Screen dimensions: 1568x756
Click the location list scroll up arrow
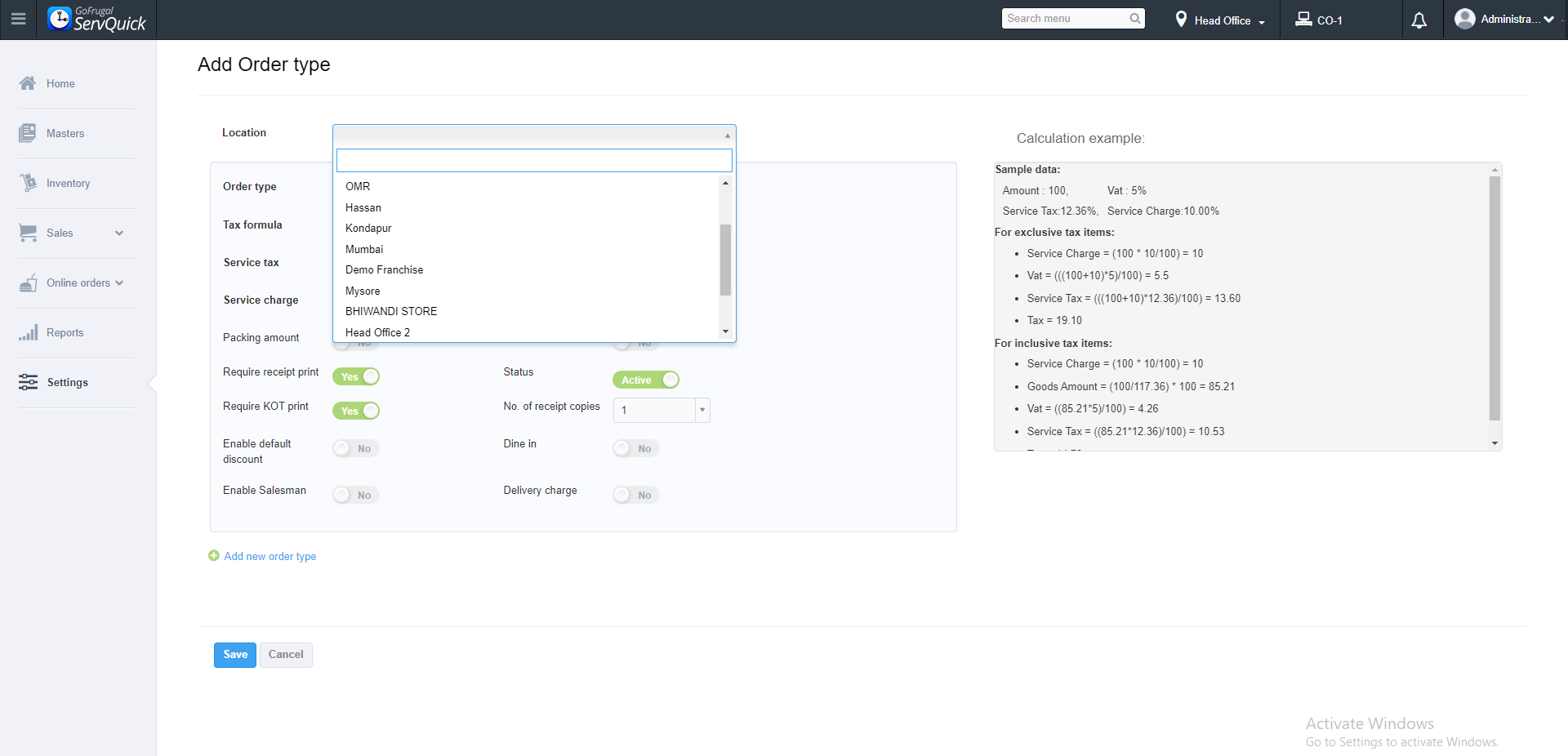[725, 183]
